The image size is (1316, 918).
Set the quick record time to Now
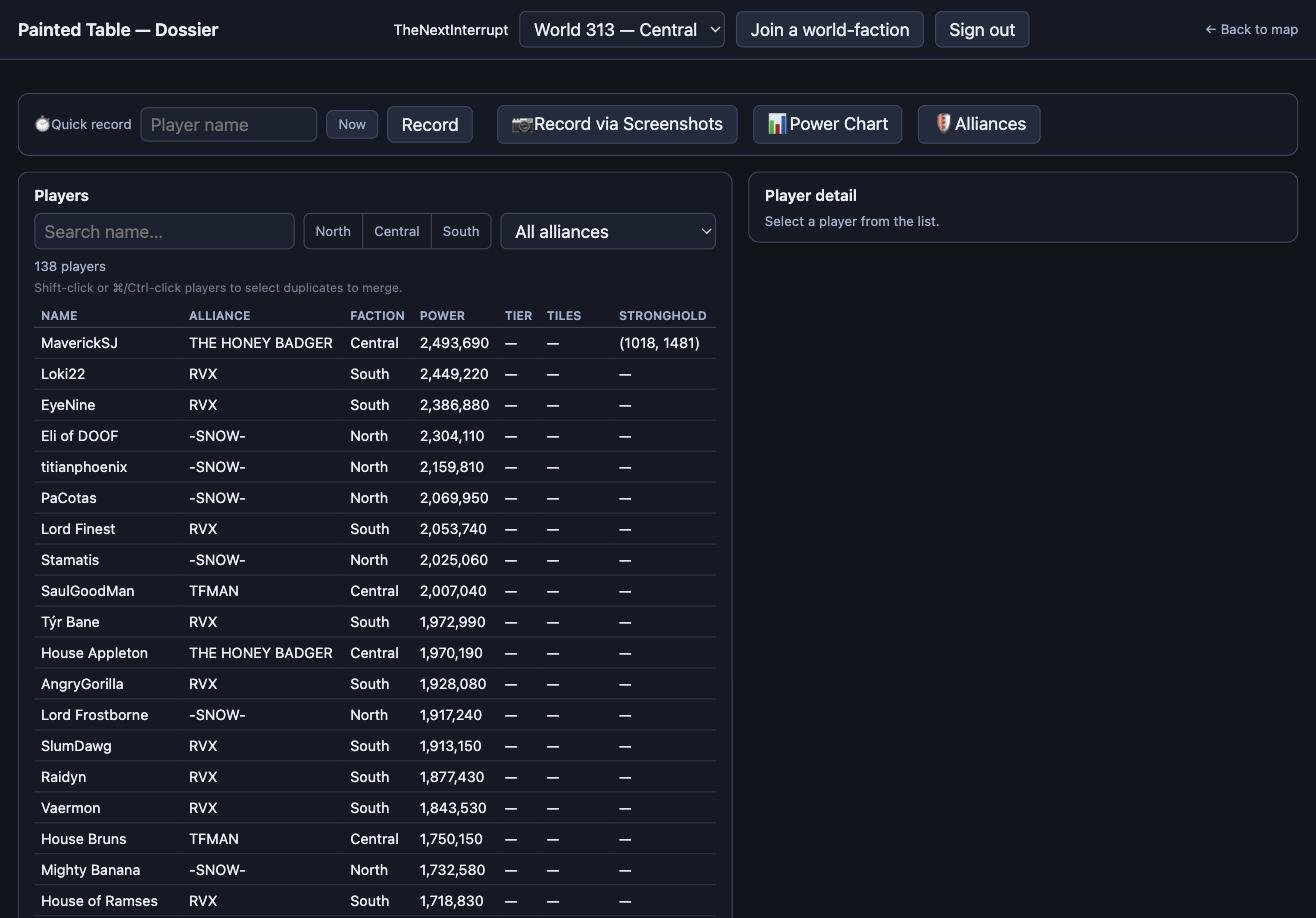click(x=352, y=124)
